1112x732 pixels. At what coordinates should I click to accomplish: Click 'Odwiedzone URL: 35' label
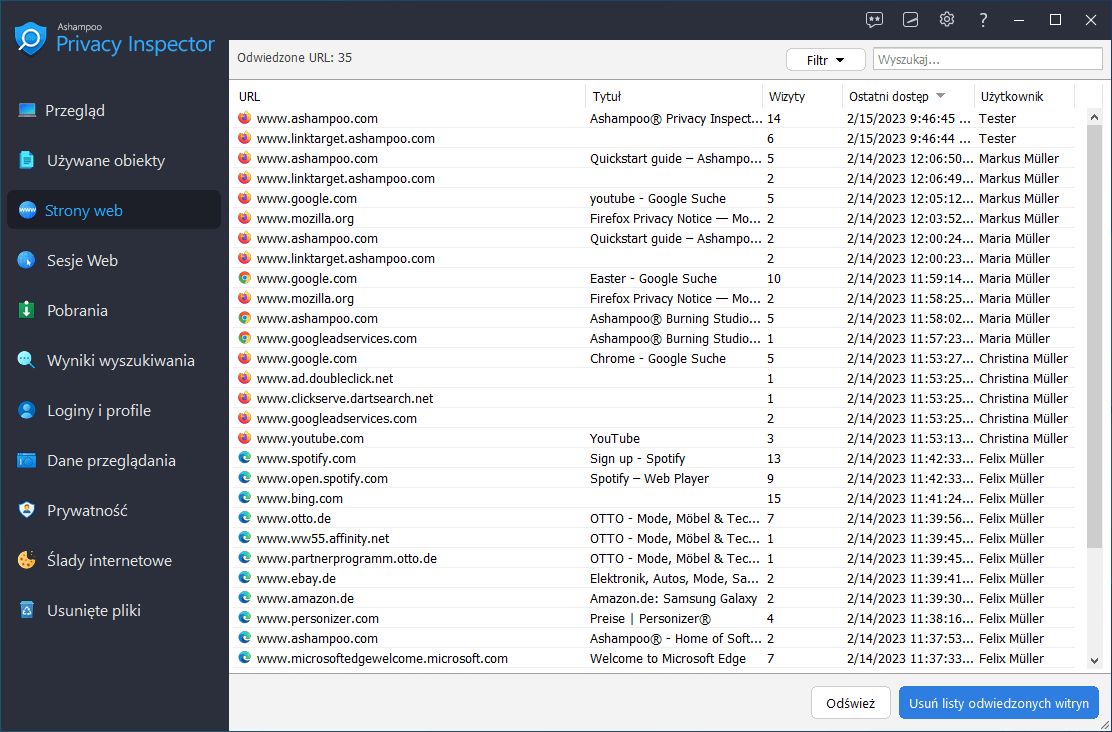click(294, 57)
